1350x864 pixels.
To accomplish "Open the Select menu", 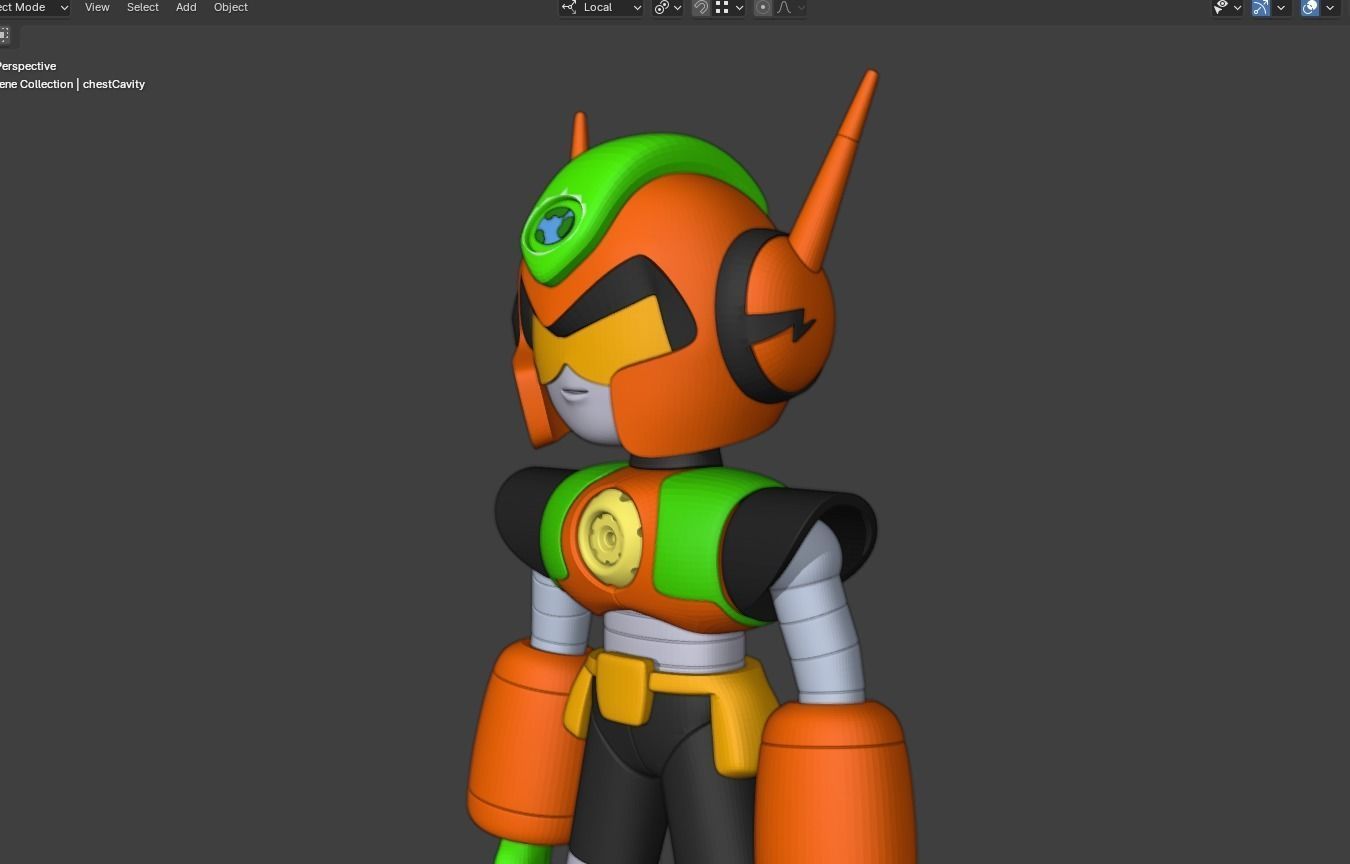I will click(x=143, y=7).
